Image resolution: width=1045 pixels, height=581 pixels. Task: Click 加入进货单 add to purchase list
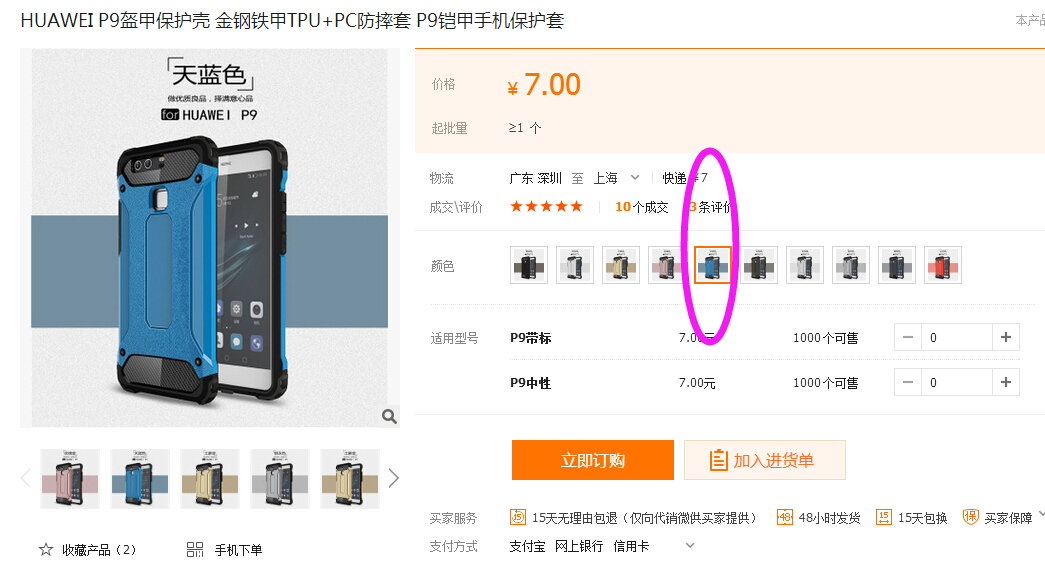pos(764,460)
